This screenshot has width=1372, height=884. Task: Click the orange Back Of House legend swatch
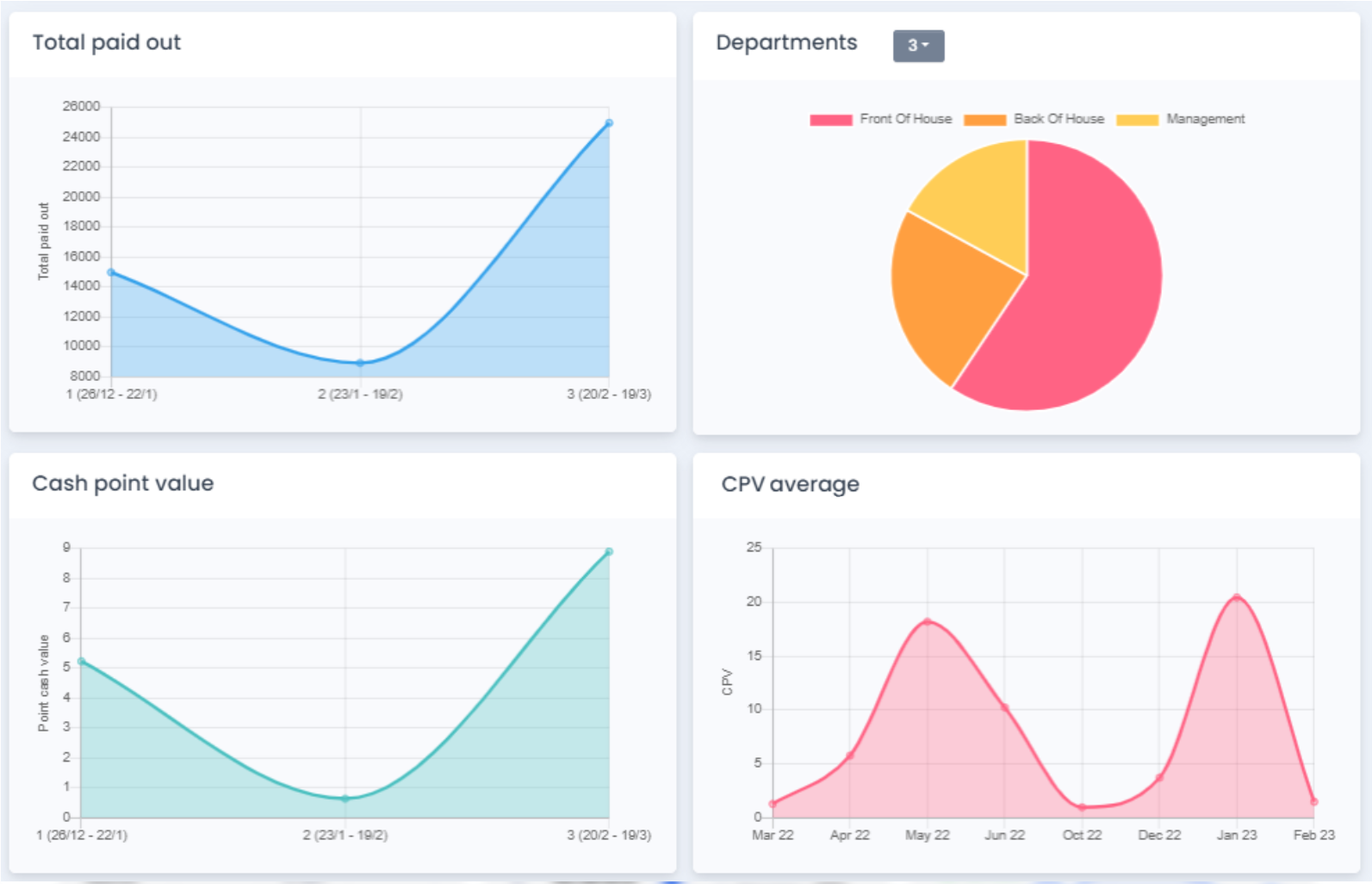tap(985, 120)
